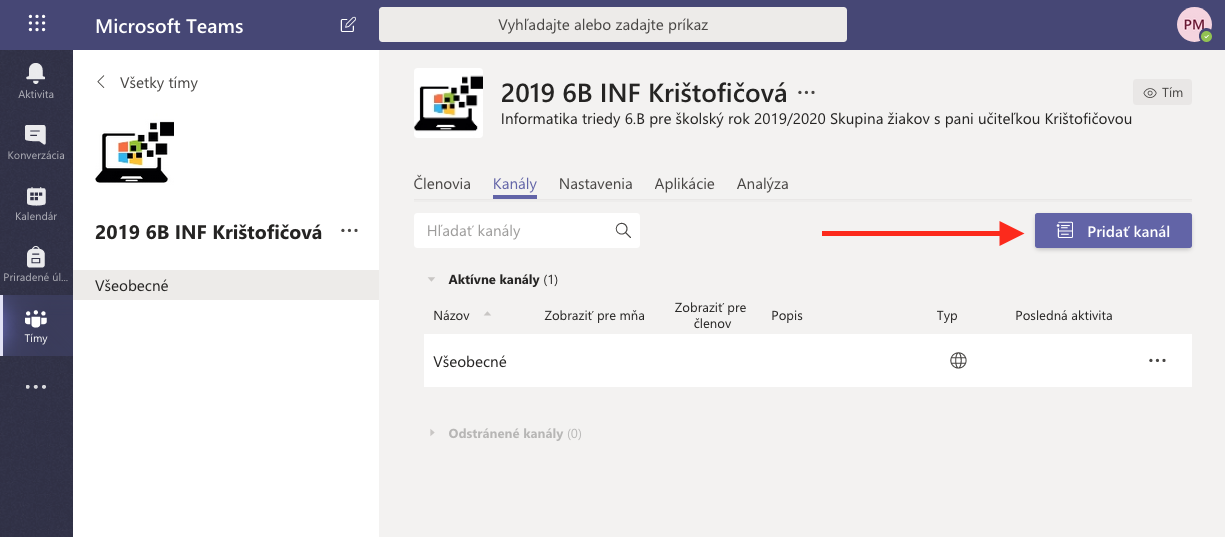The height and width of the screenshot is (537, 1225).
Task: Open the Kalendár view
Action: point(36,203)
